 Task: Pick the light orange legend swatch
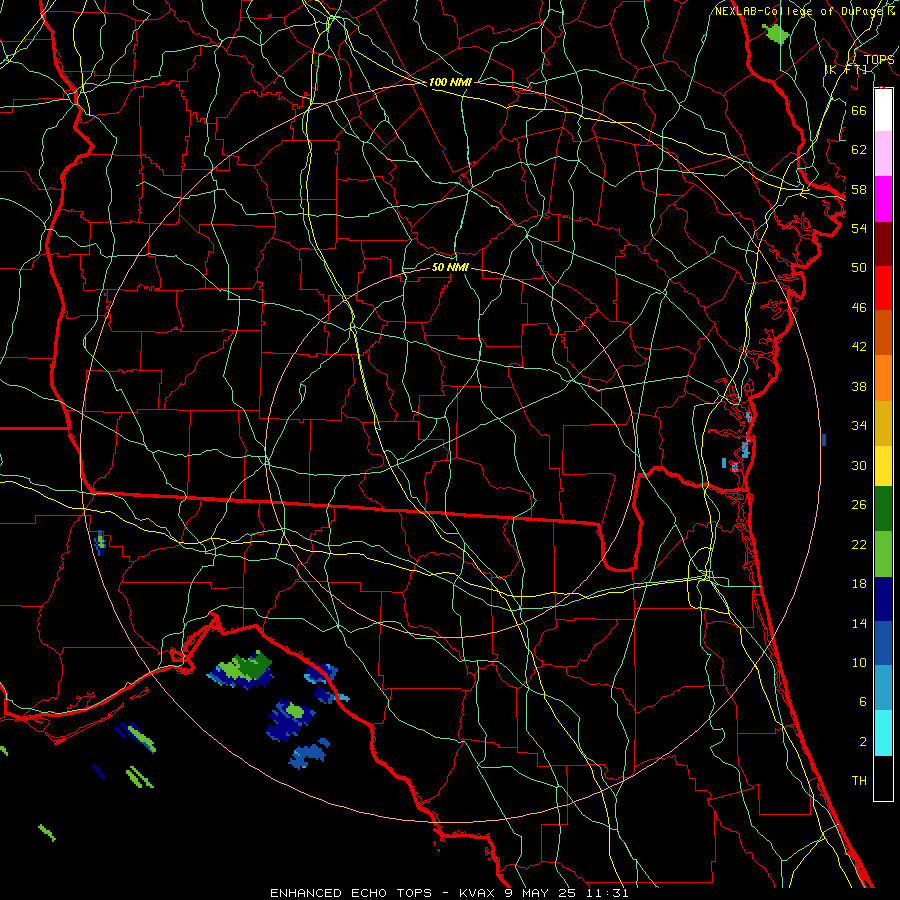click(x=883, y=378)
